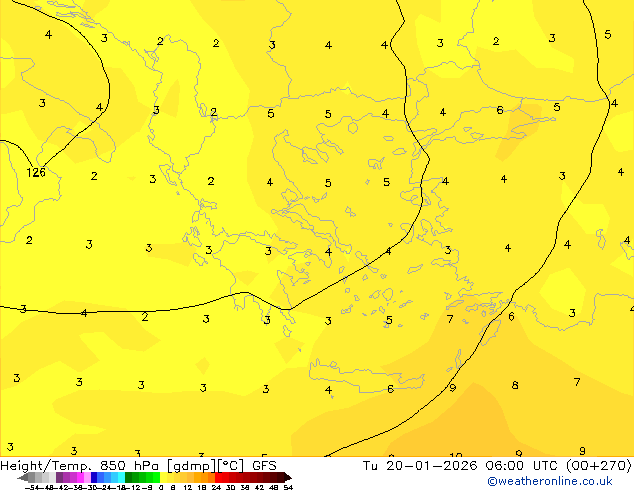Pick the cyan legend swatch
Screen dimensions: 634x490
(121, 477)
